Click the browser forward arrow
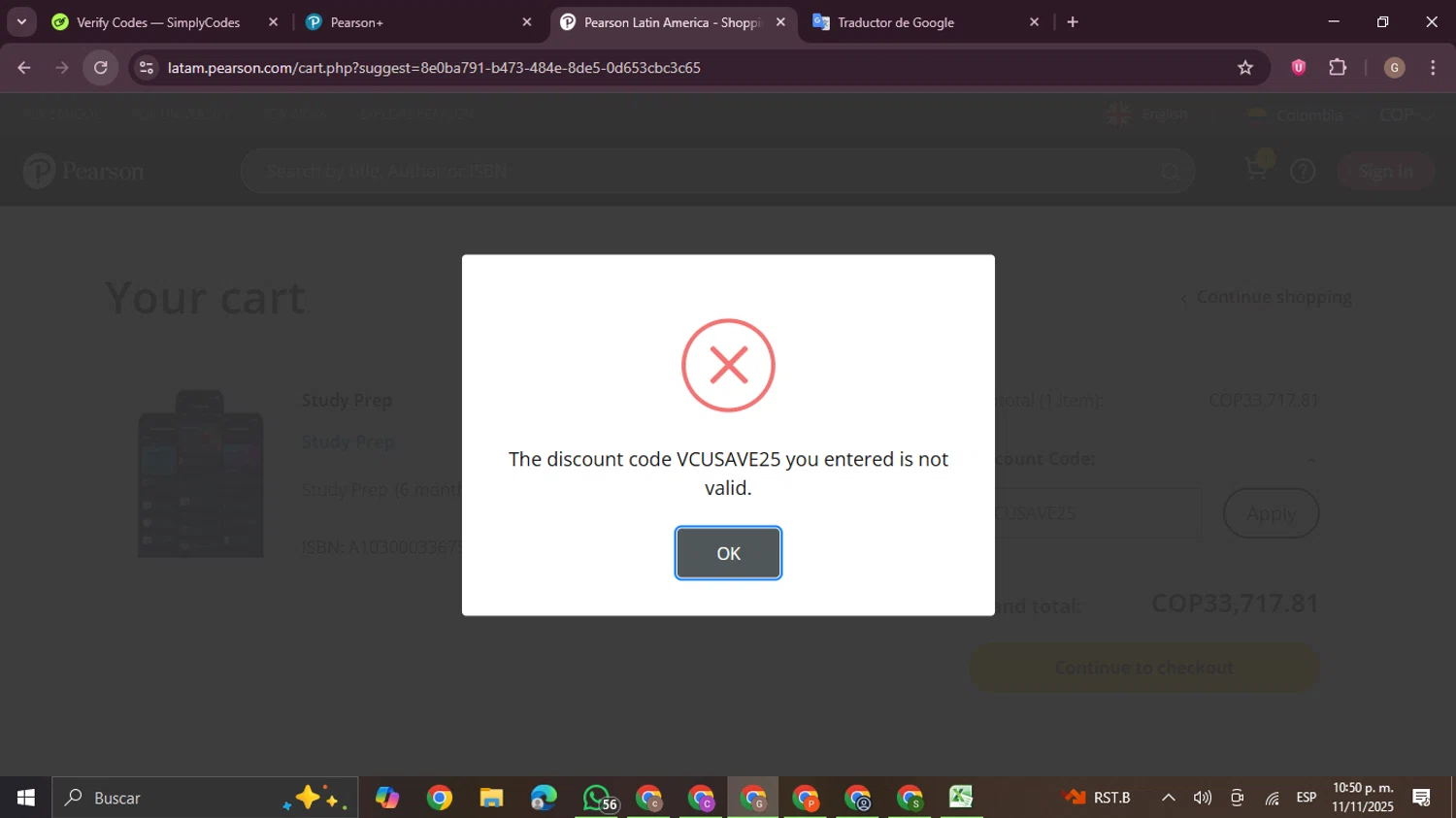 [x=62, y=68]
